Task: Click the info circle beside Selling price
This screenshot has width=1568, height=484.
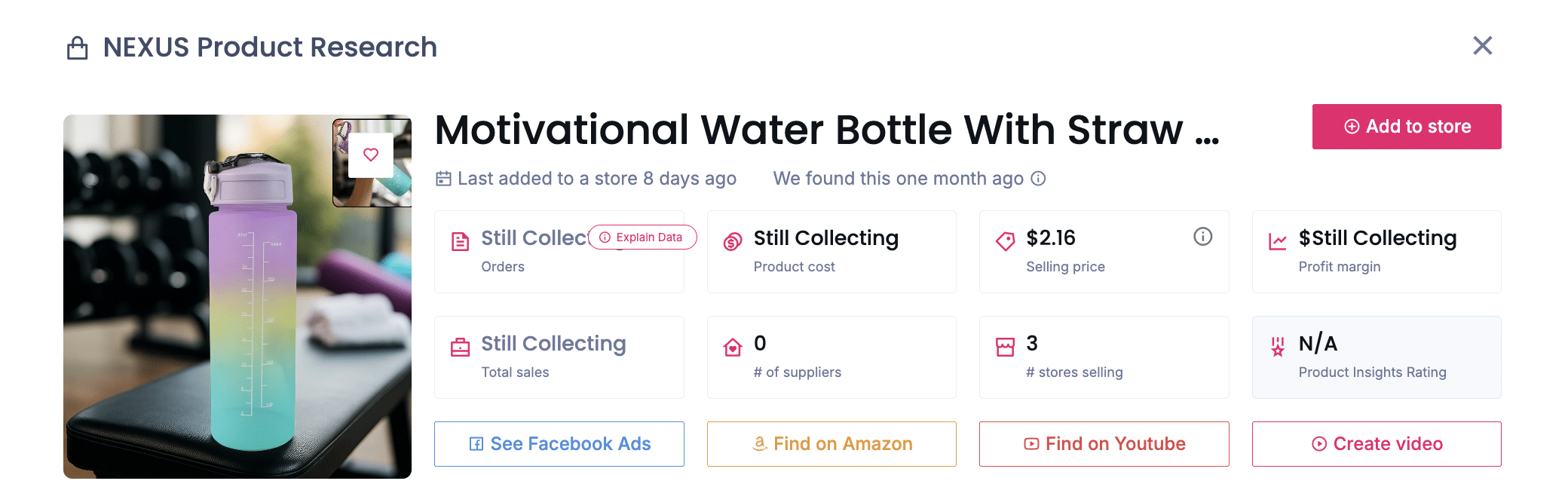Action: pos(1202,236)
